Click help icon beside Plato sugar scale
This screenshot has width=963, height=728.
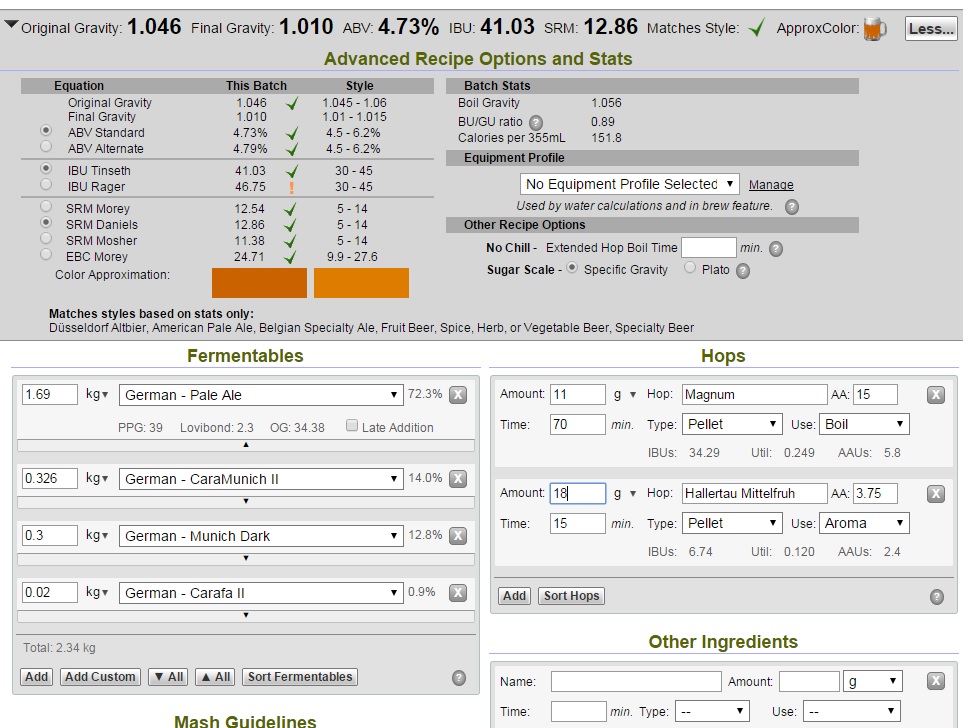pos(743,270)
